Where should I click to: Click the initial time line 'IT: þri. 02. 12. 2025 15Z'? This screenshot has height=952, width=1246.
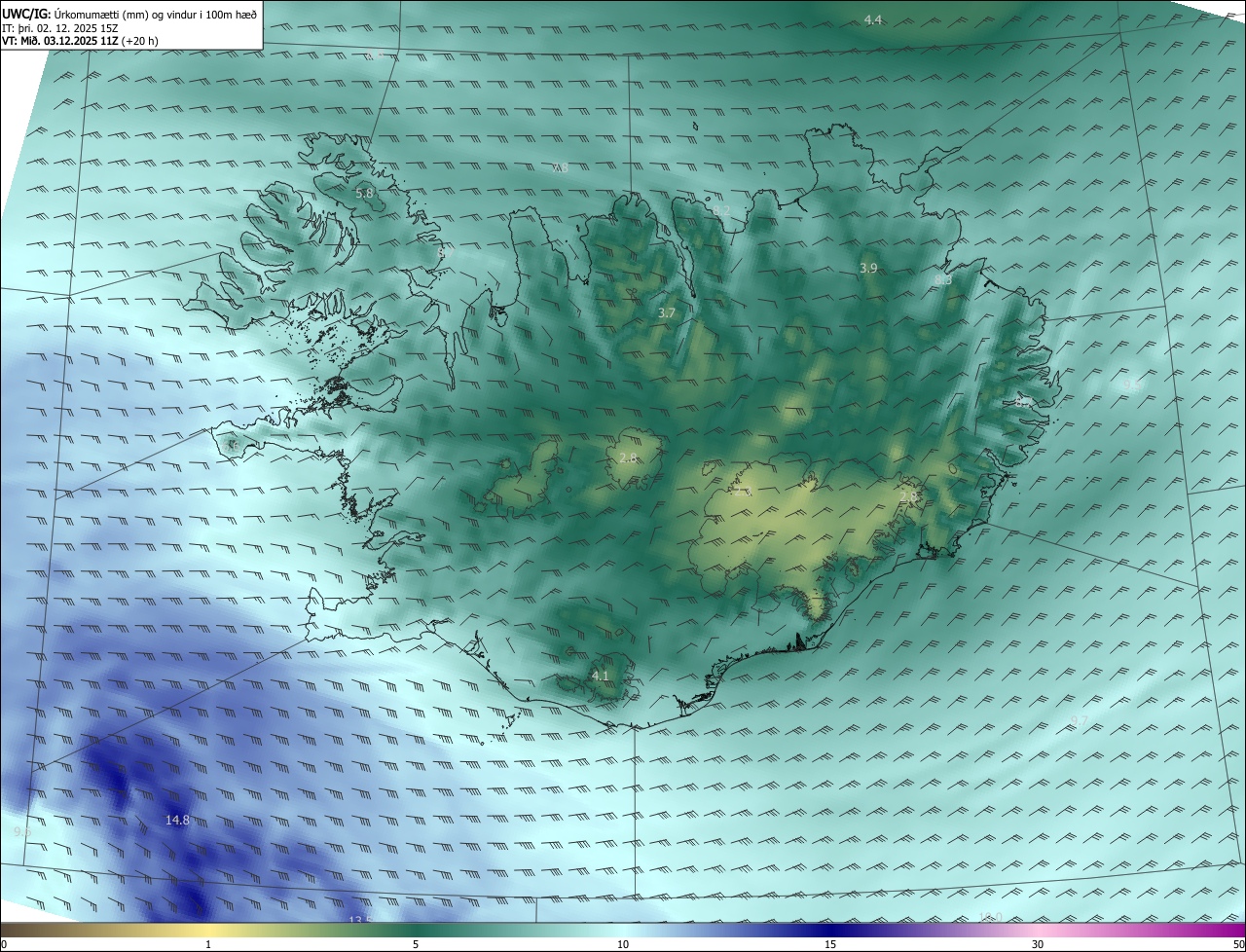click(60, 28)
